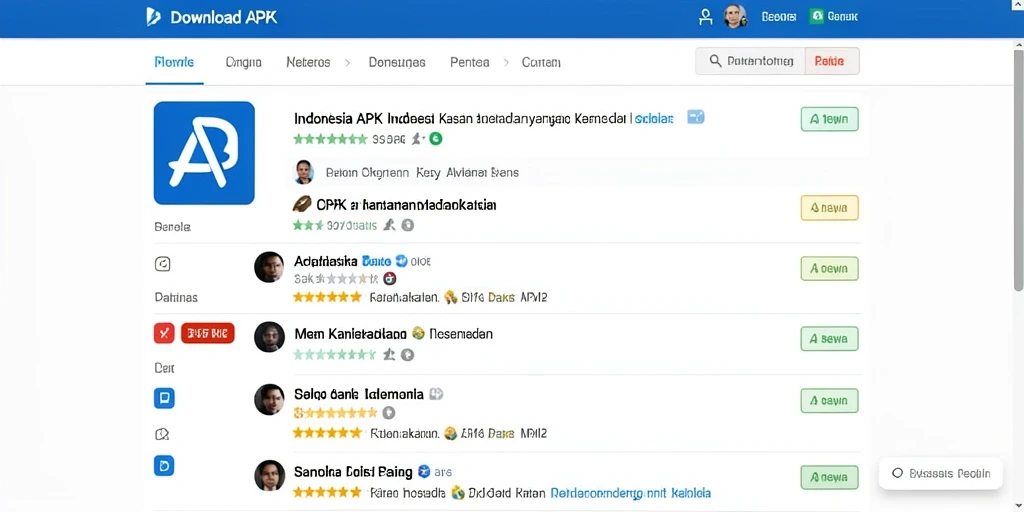Click the button on Adatriasika row
This screenshot has width=1024, height=512.
point(829,268)
